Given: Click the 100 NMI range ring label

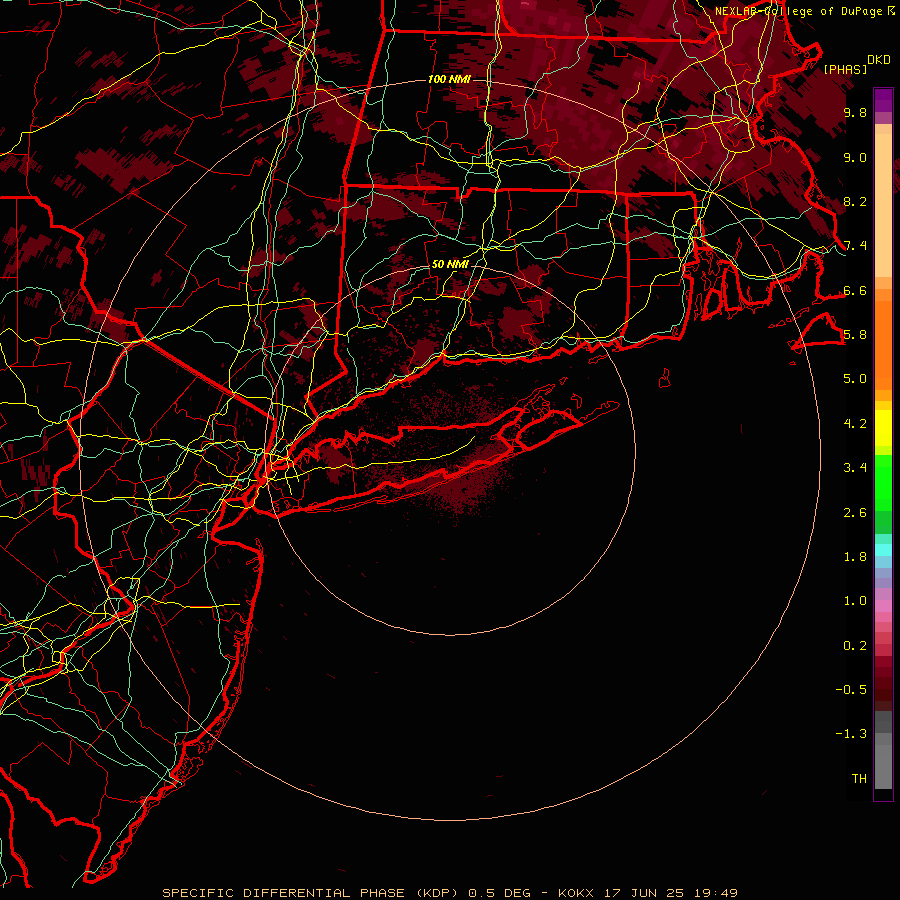Looking at the screenshot, I should (449, 79).
